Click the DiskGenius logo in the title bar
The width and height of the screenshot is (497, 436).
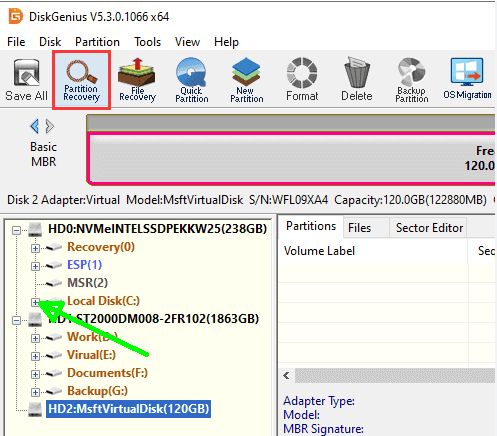point(15,16)
